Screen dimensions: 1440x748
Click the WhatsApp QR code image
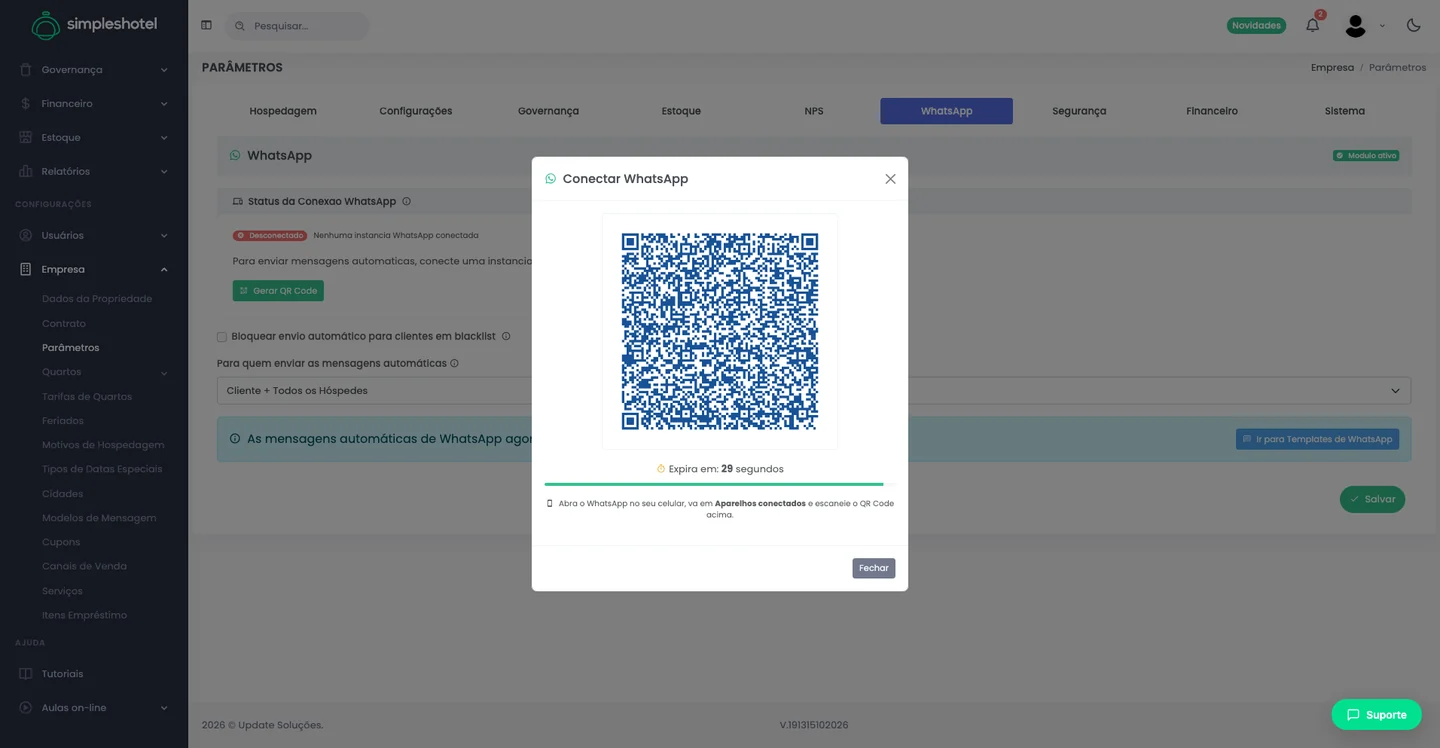point(720,331)
